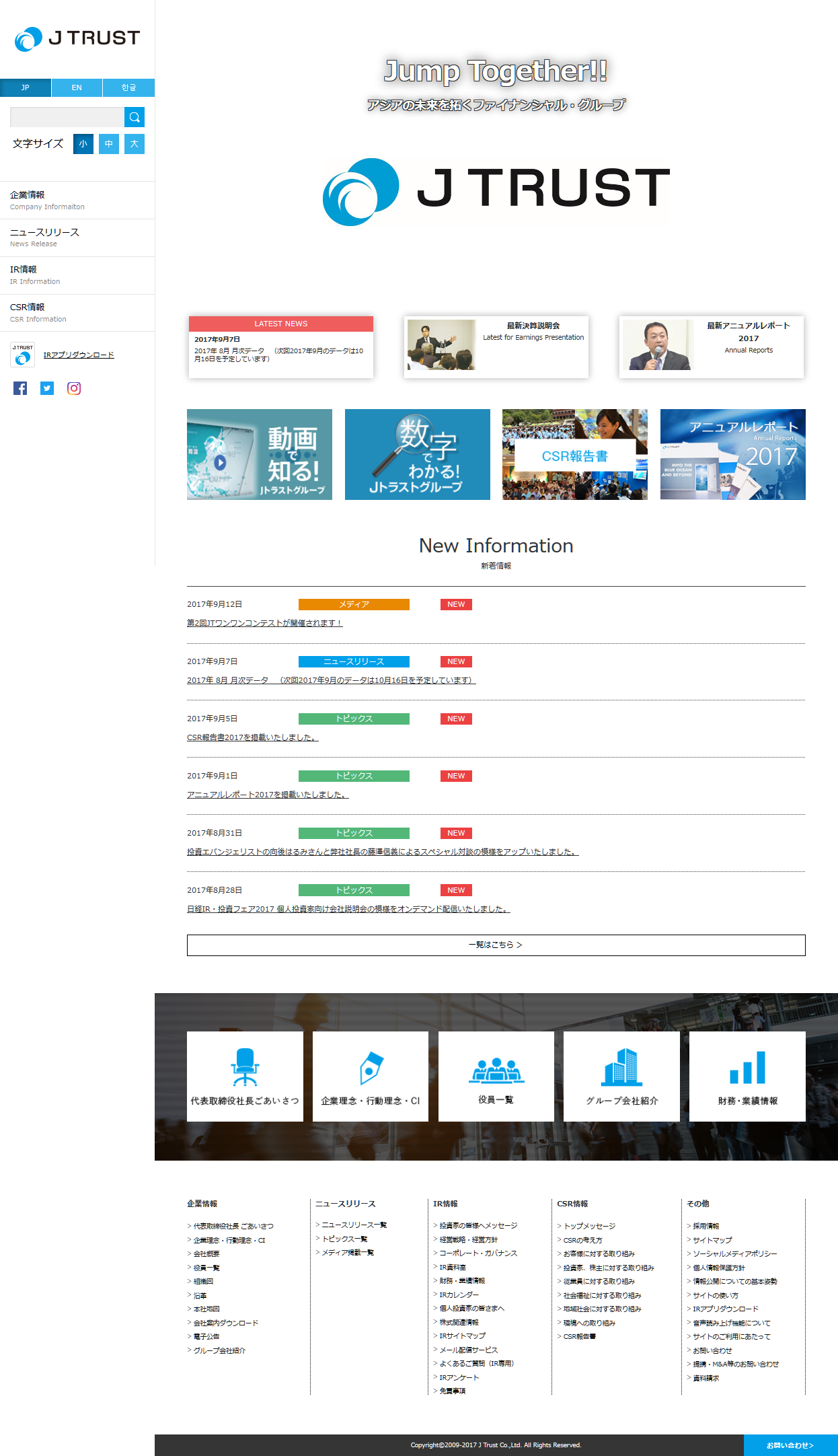Screen dimensions: 838x1456
Task: Open the Facebook icon link
Action: (20, 388)
